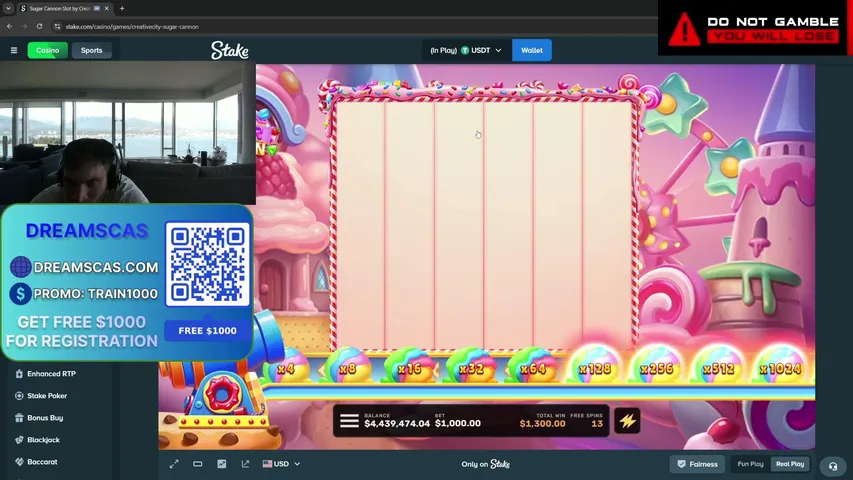853x480 pixels.
Task: Open Baccarat in sidebar
Action: [x=42, y=461]
